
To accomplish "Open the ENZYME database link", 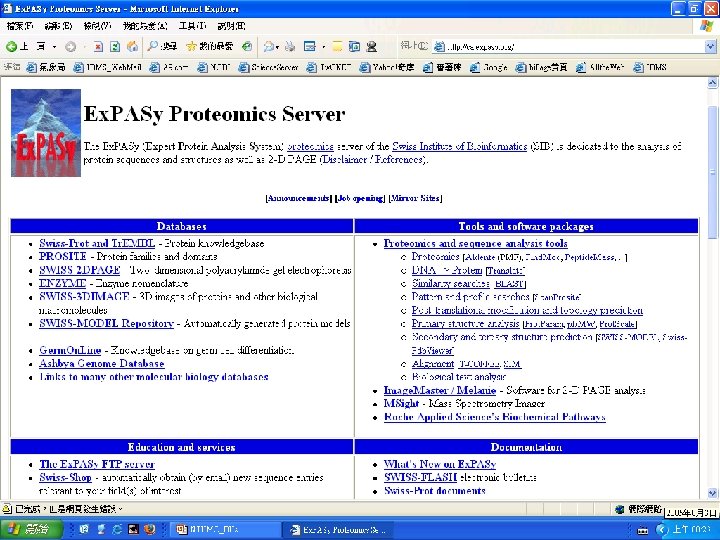I will point(62,283).
